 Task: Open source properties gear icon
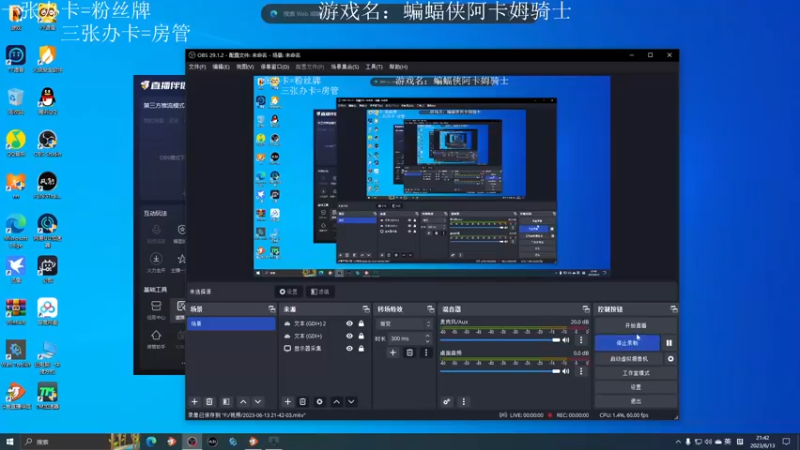pos(319,402)
